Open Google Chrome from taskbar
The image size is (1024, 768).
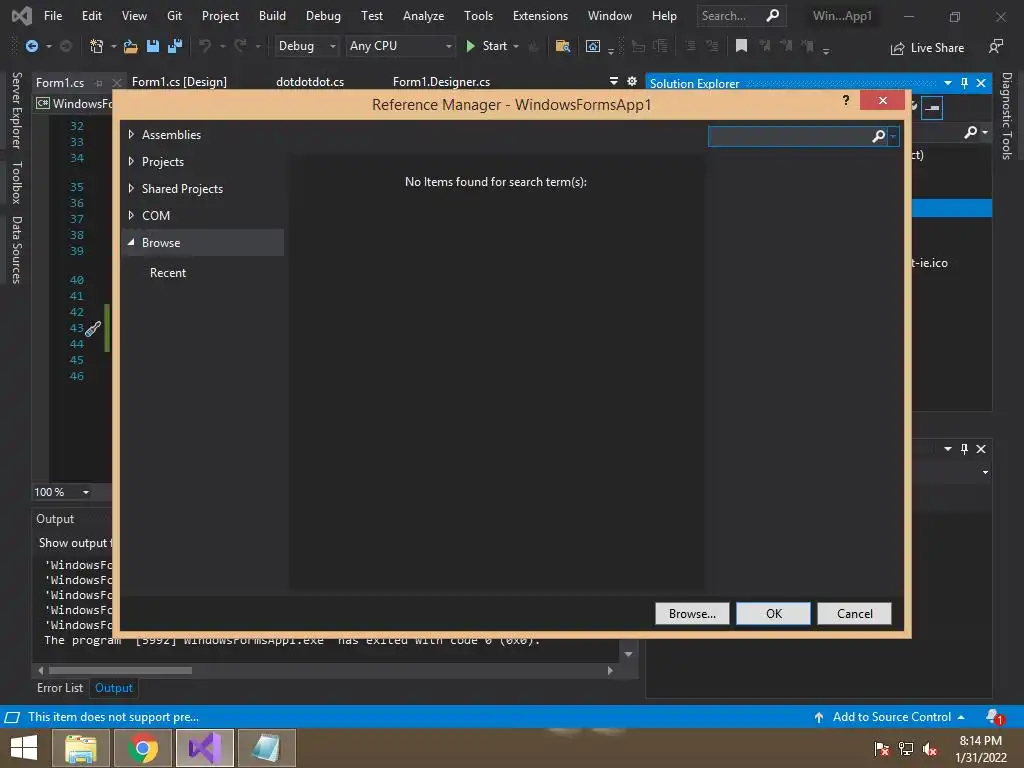pos(143,748)
